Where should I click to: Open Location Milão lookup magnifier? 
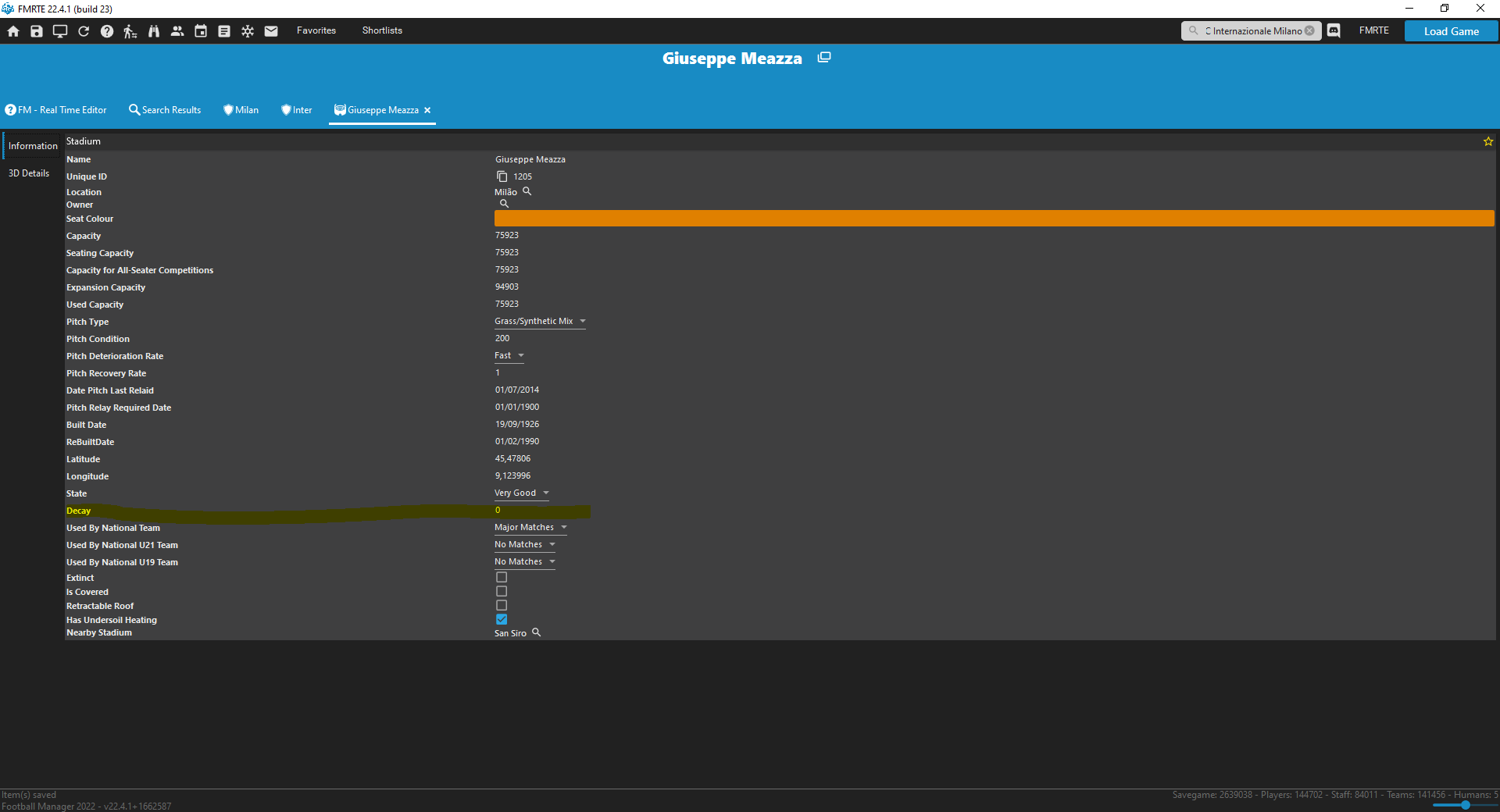point(527,191)
